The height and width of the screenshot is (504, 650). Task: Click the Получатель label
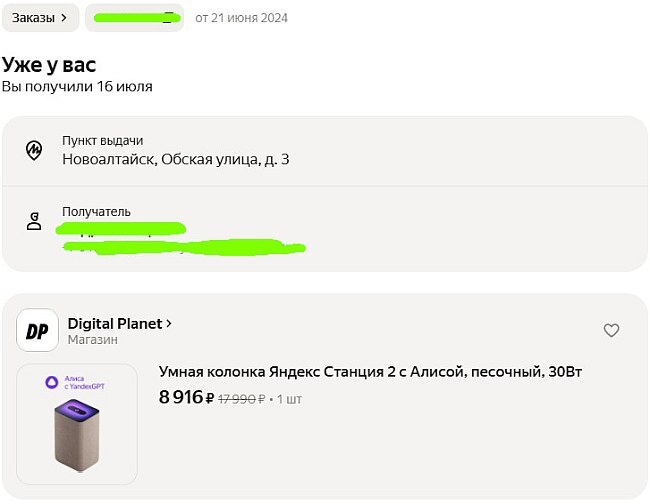click(x=96, y=212)
